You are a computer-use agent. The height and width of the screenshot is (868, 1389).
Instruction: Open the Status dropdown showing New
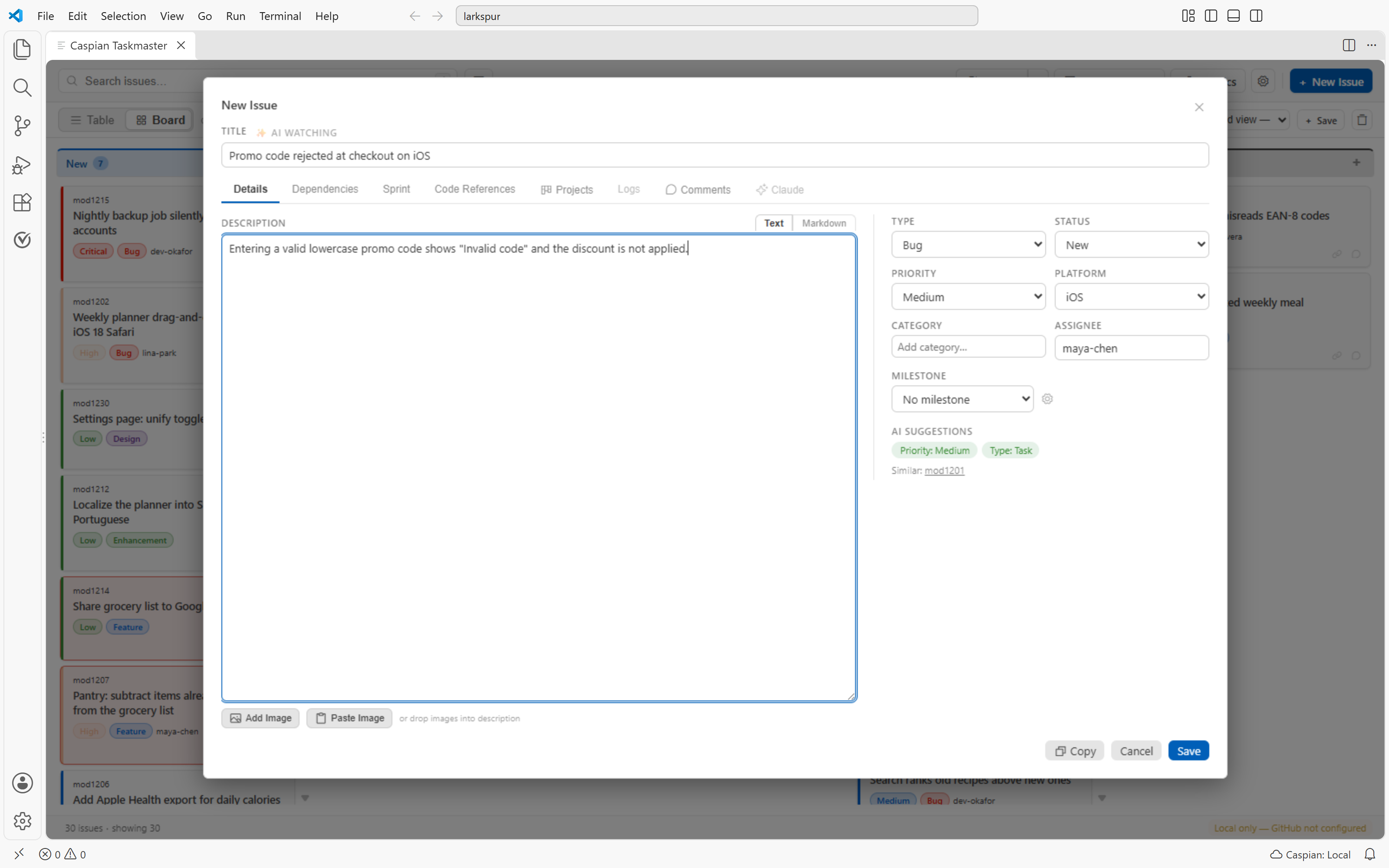coord(1131,245)
